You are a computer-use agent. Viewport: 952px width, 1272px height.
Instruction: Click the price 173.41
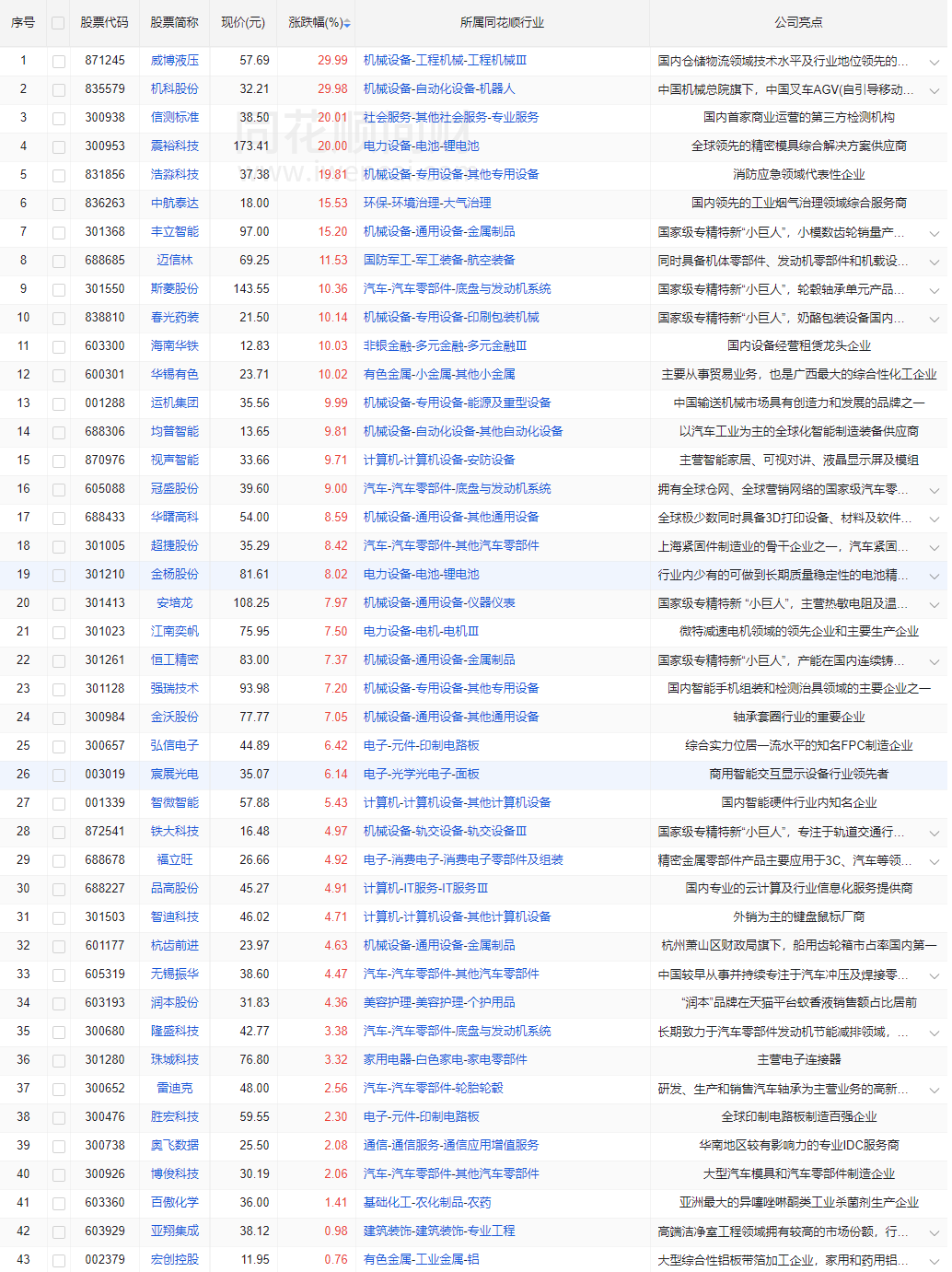coord(251,146)
